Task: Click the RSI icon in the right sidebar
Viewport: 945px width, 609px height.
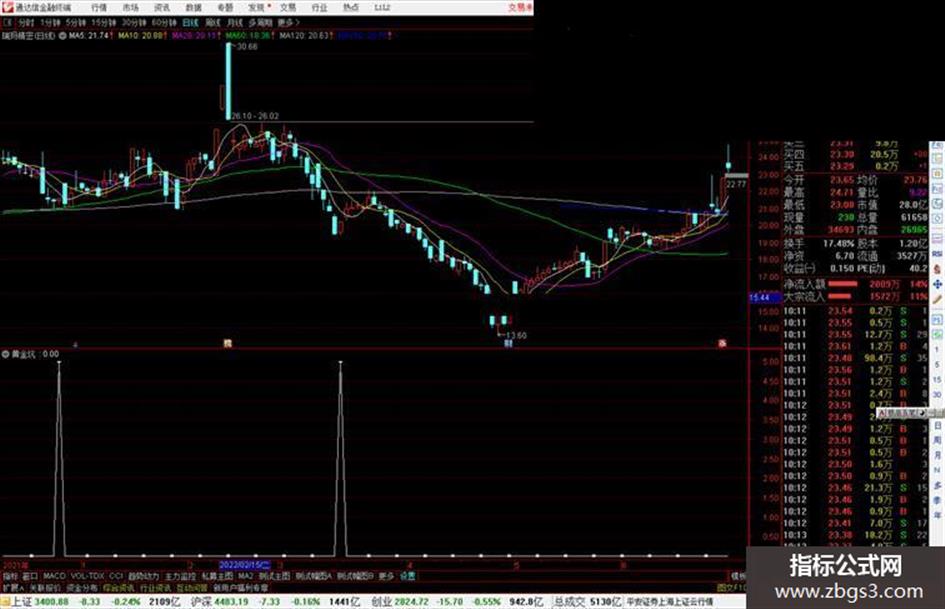Action: tap(937, 254)
